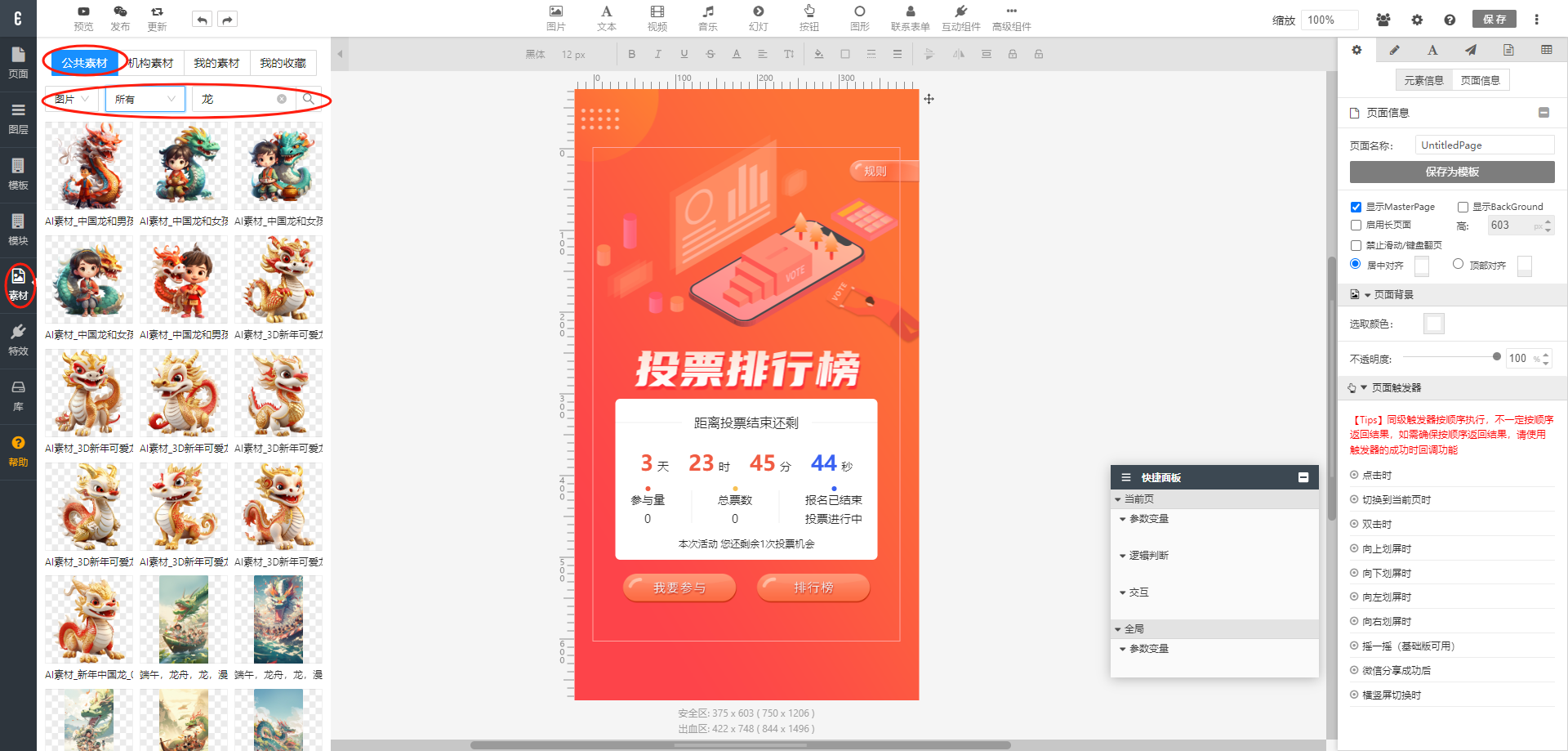Open settings gear in top bar
Screen dimensions: 1568x751
click(x=1417, y=20)
